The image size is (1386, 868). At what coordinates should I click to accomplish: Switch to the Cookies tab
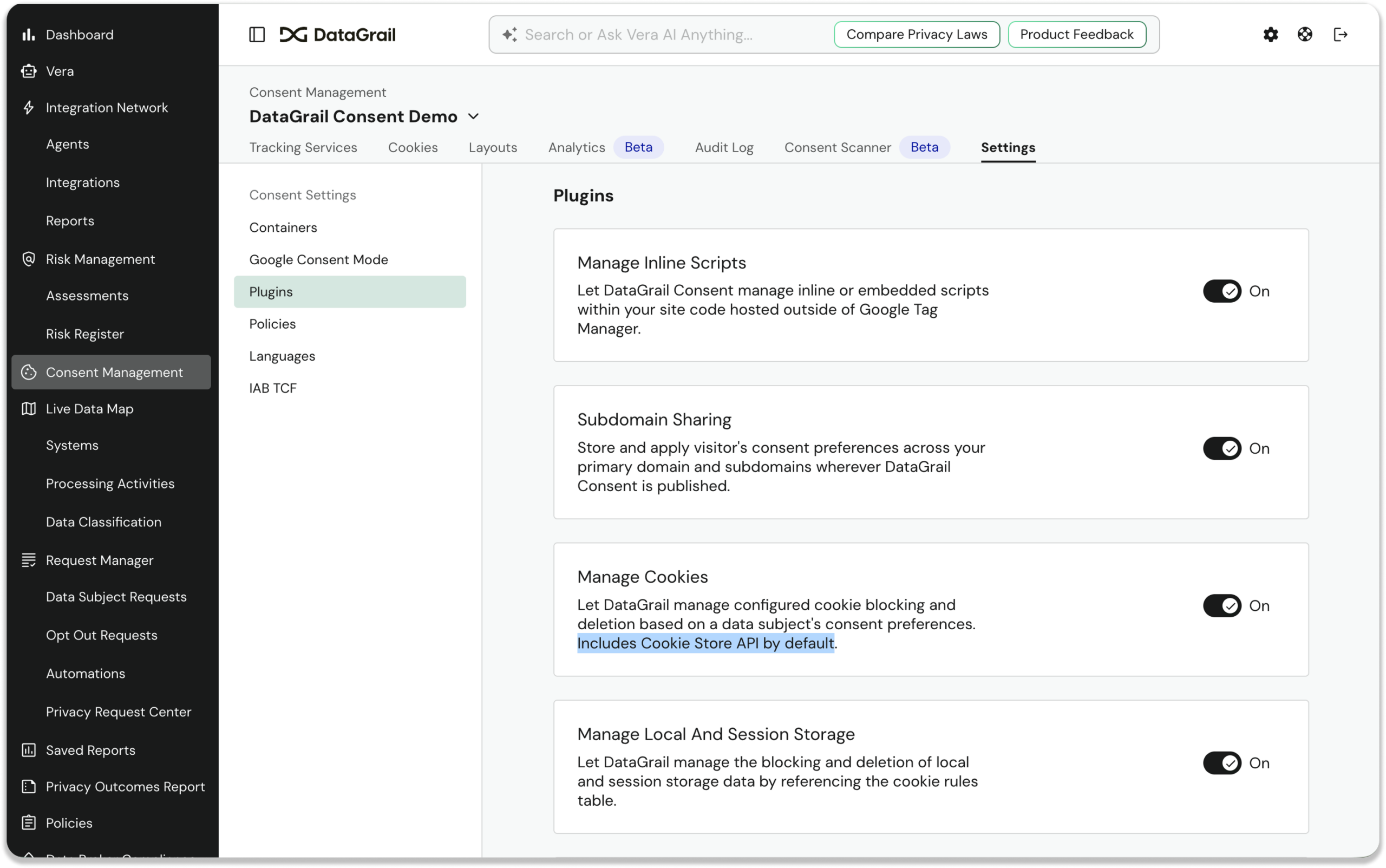click(x=413, y=147)
